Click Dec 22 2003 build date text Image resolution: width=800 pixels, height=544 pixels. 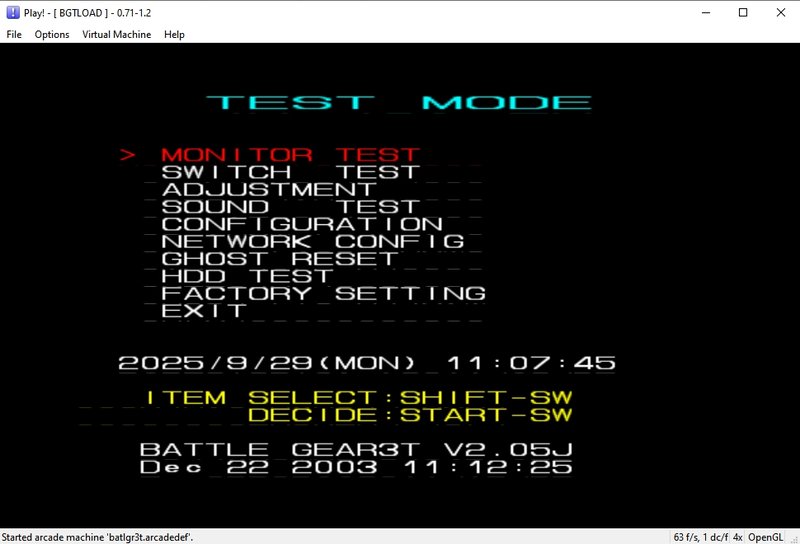[x=356, y=467]
